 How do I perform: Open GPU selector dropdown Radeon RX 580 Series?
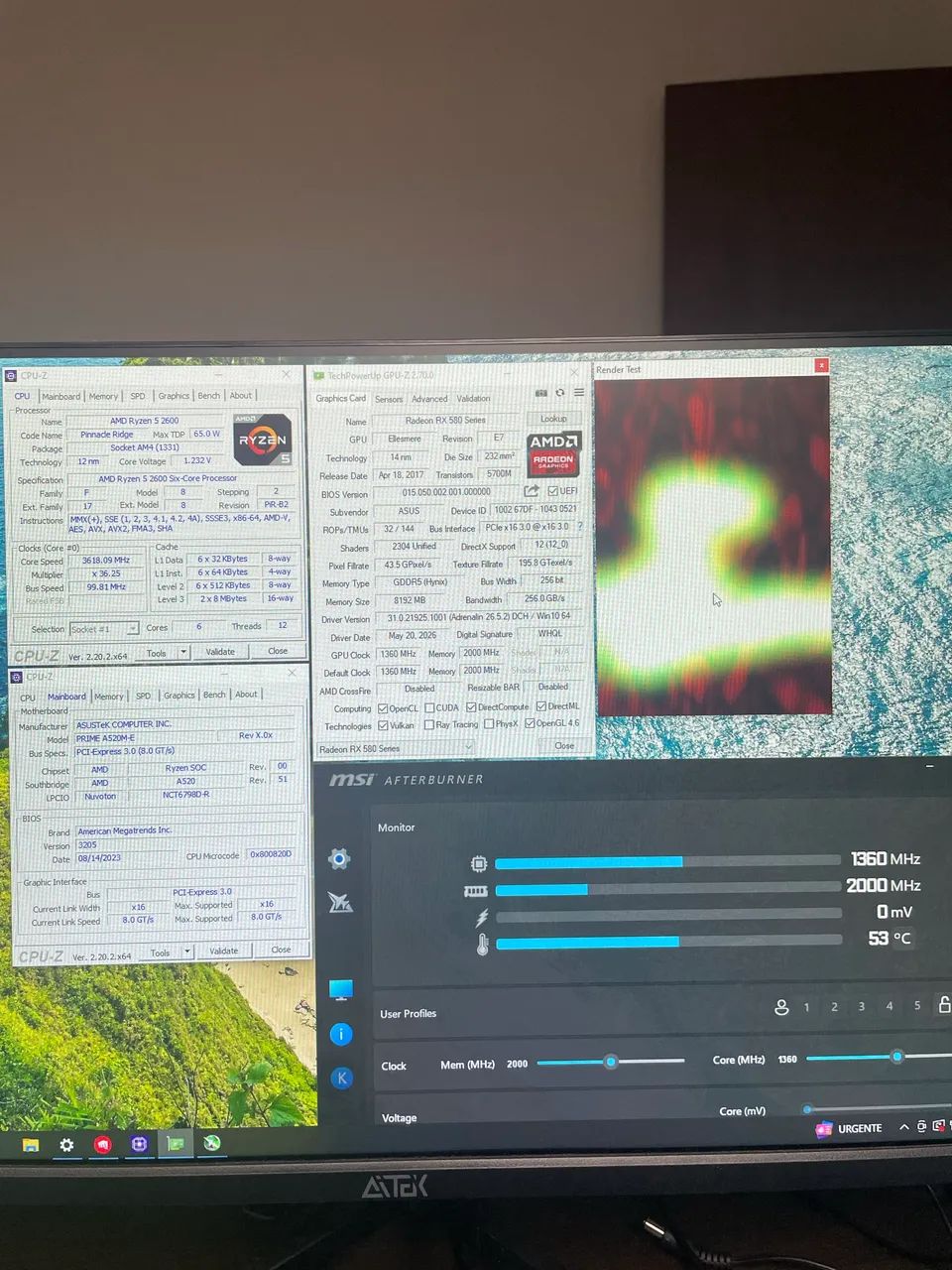(x=396, y=748)
